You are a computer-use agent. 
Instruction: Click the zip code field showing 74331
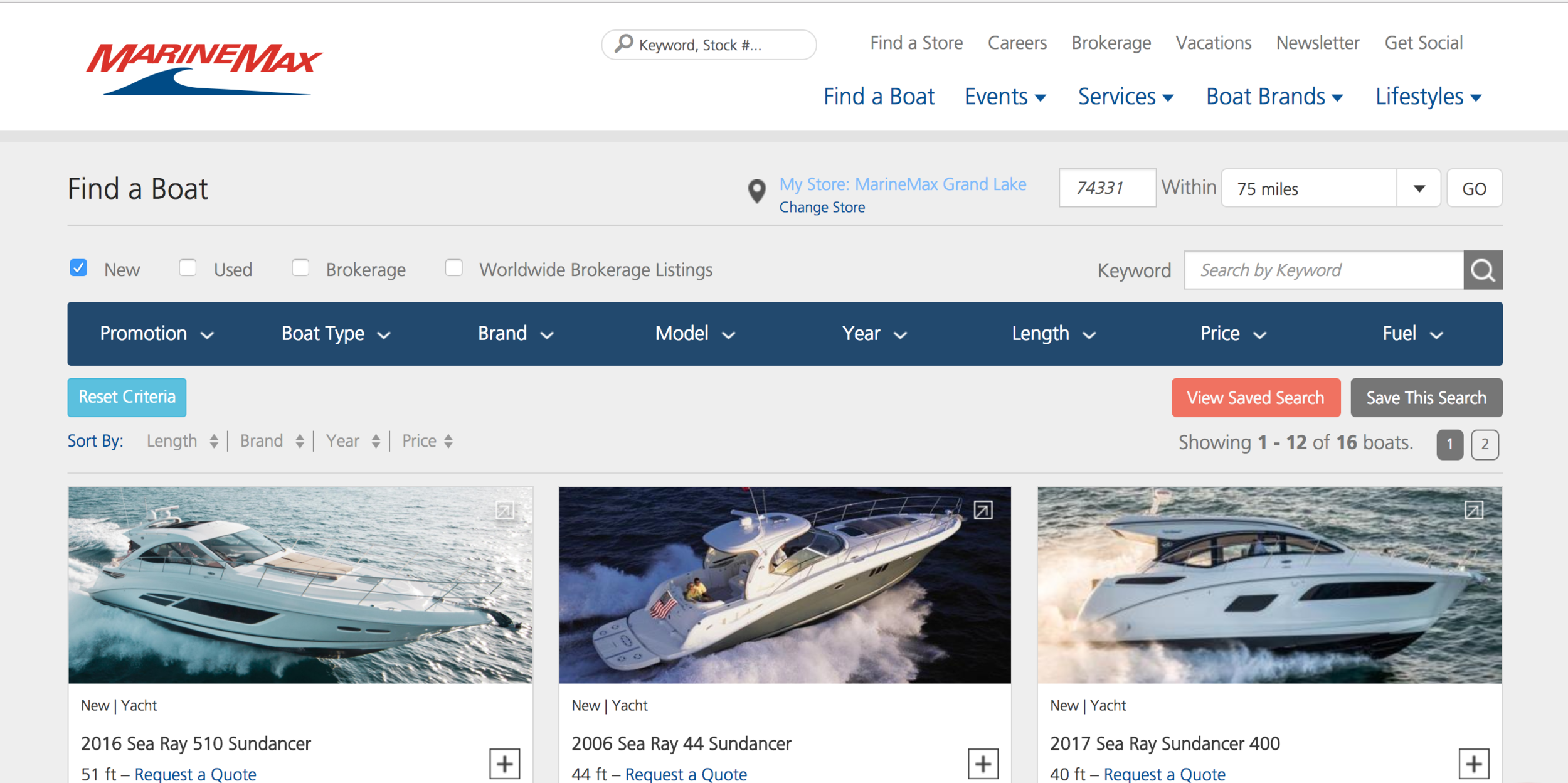[x=1107, y=188]
